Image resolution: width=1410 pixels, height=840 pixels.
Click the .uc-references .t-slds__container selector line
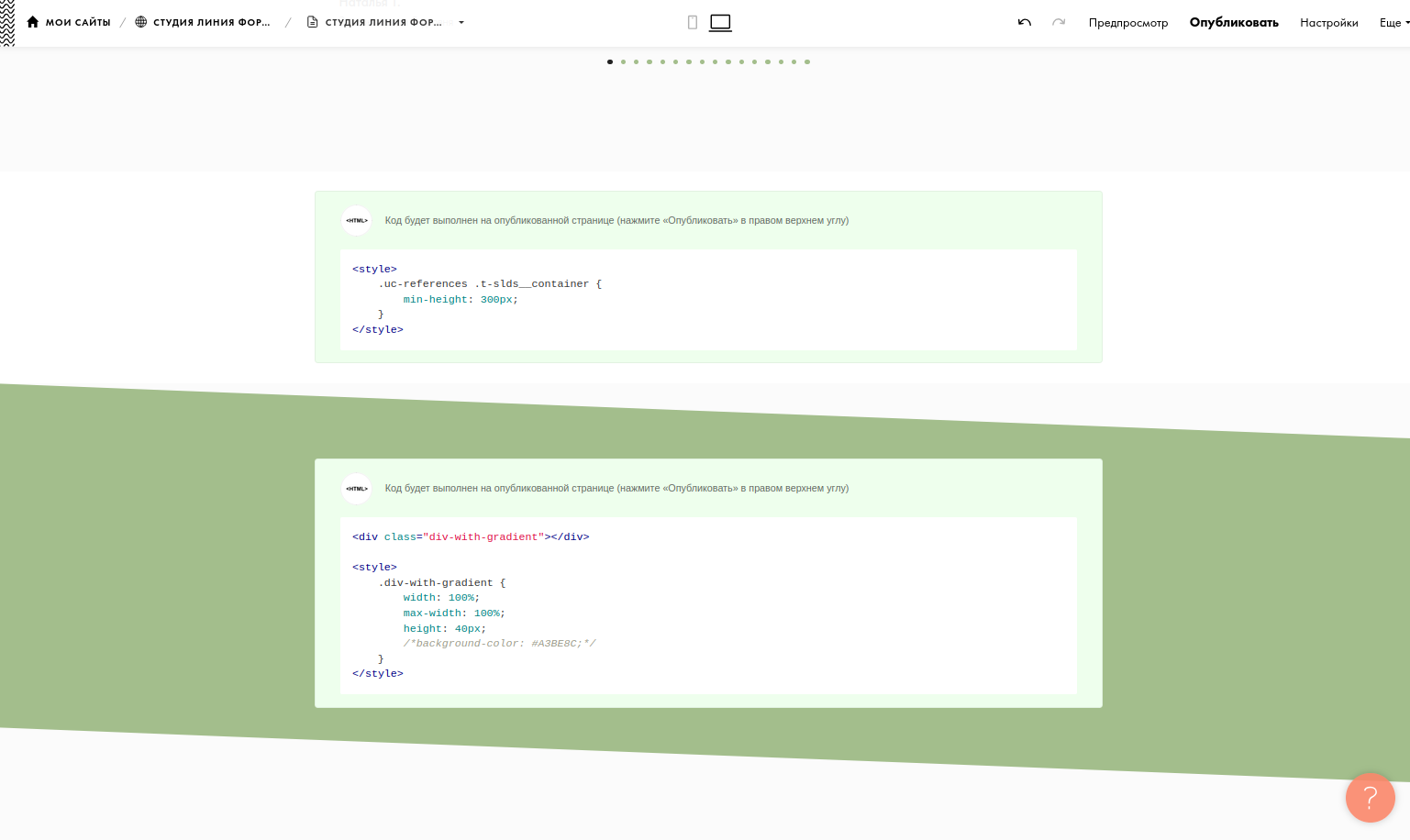tap(490, 284)
